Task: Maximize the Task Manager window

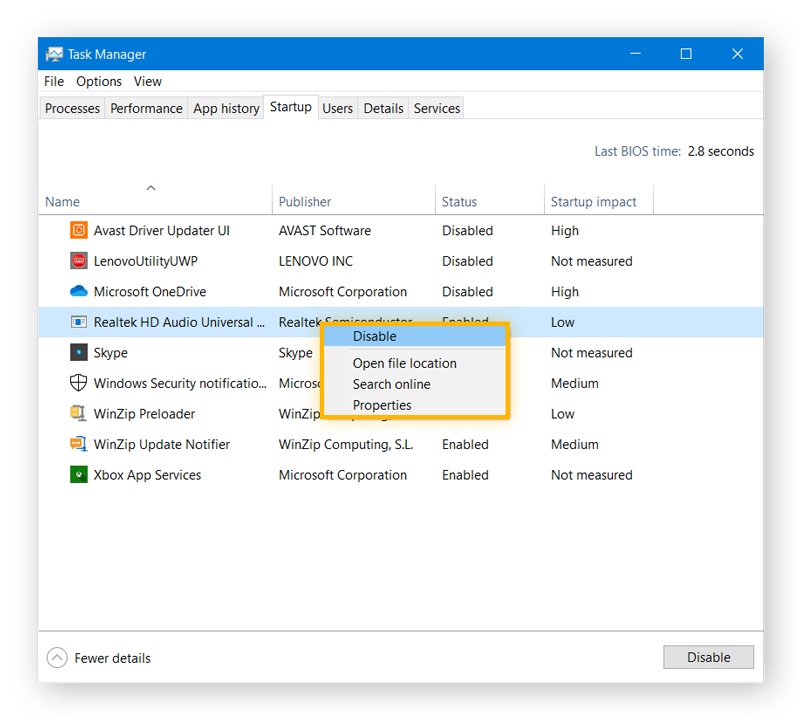Action: [x=686, y=54]
